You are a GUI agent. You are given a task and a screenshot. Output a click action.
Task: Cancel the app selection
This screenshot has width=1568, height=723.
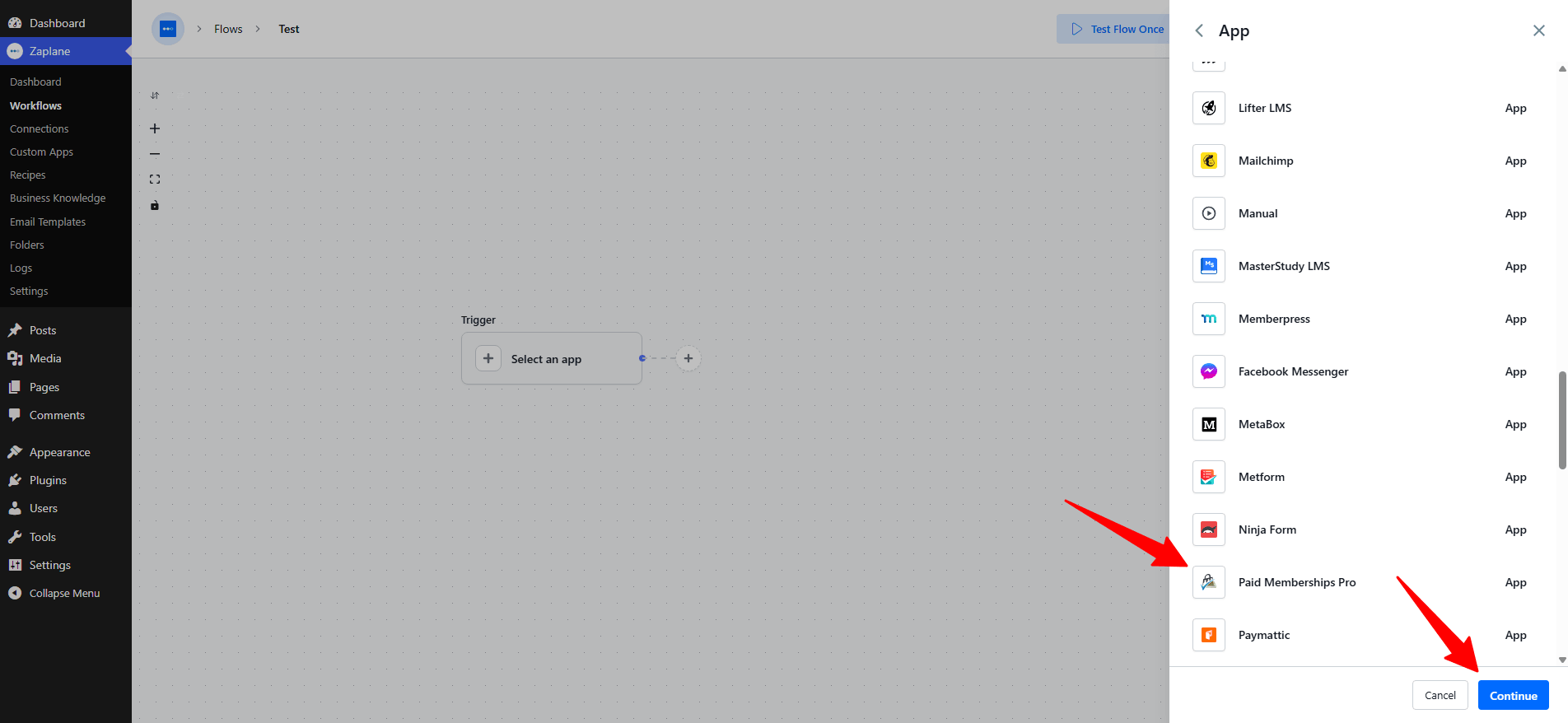tap(1440, 695)
